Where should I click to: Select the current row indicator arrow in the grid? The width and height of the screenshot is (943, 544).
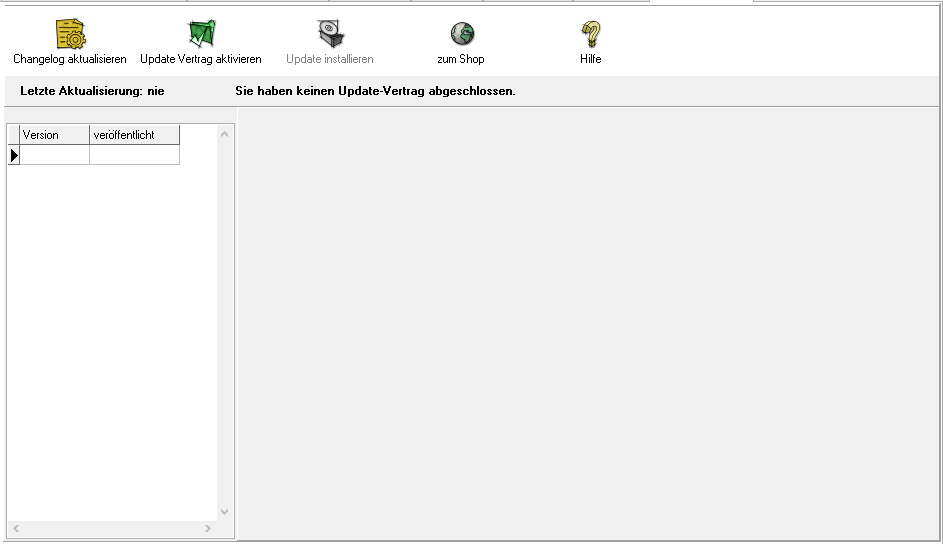pos(14,155)
